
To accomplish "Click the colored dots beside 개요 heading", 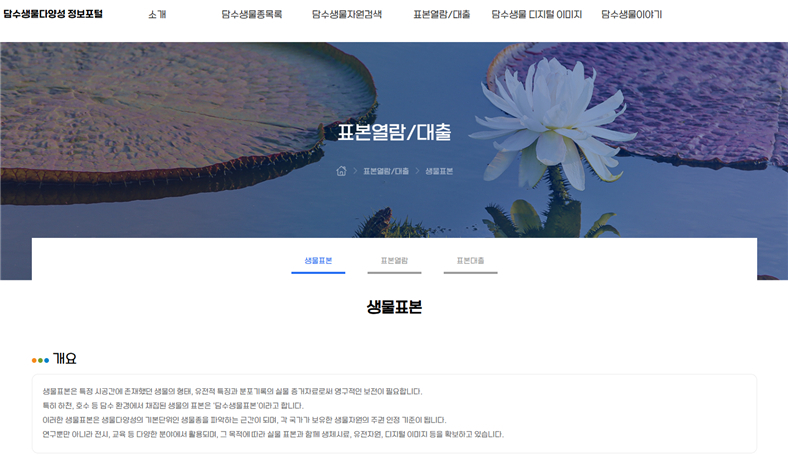I will click(40, 360).
